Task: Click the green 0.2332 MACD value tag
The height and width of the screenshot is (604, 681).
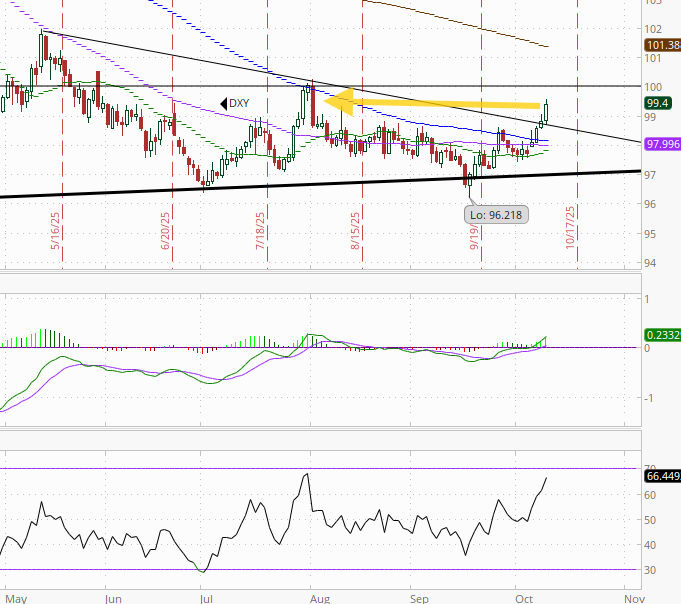Action: [663, 335]
